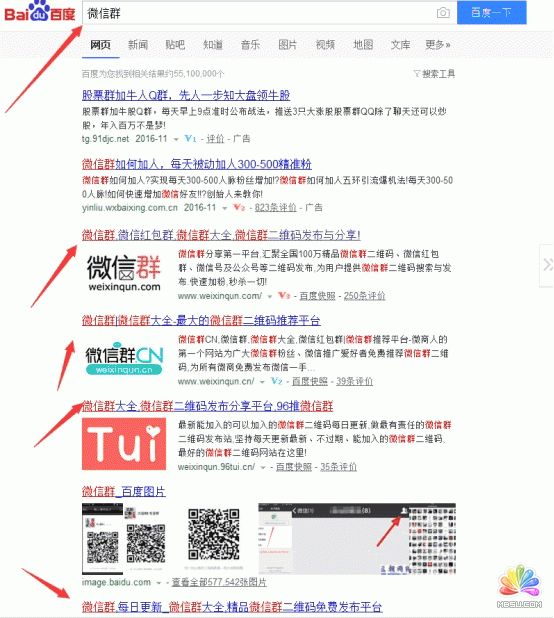
Task: Open 搜索工具 filter options
Action: tap(434, 74)
